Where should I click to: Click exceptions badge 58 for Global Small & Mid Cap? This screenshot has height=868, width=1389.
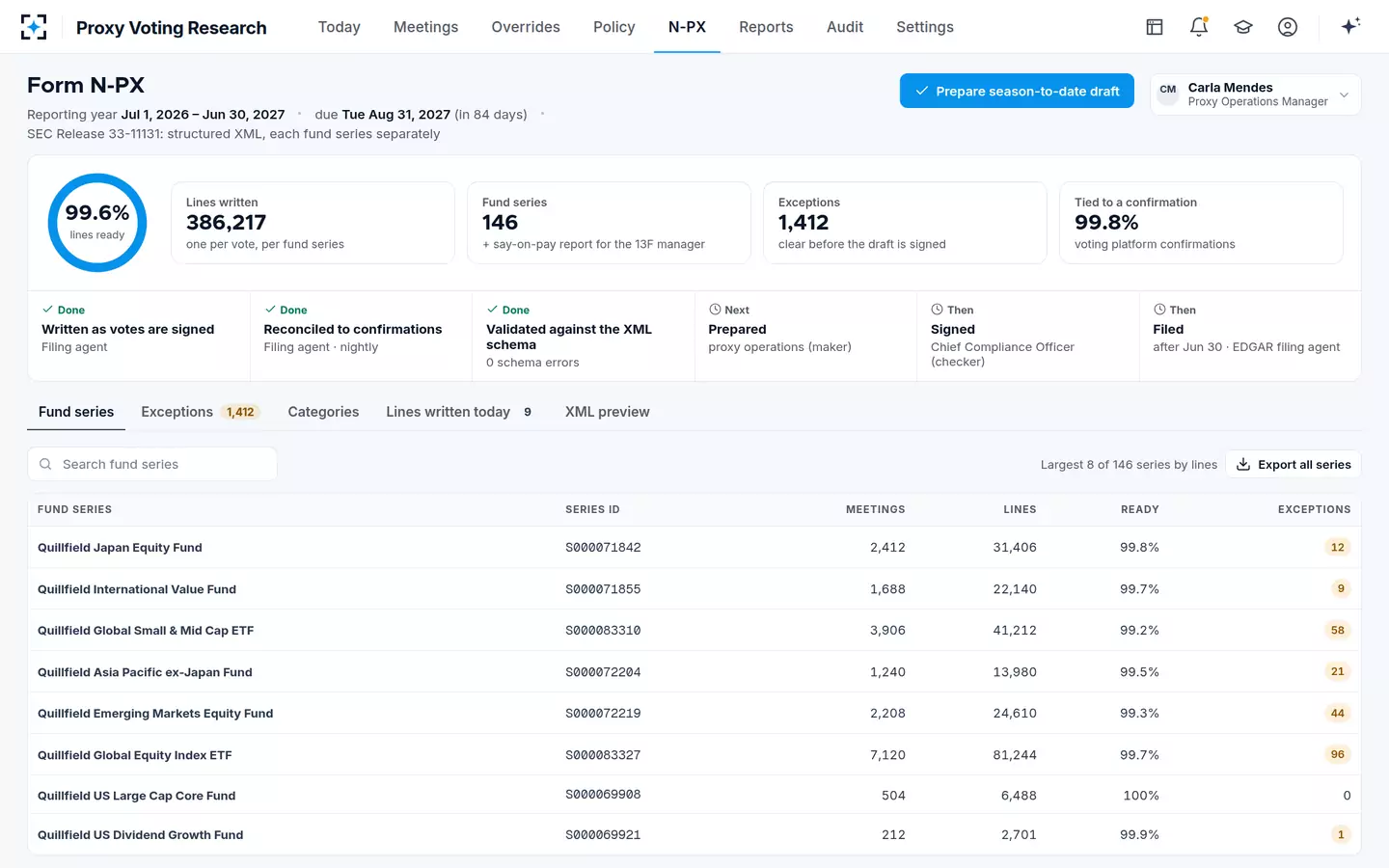pos(1337,630)
